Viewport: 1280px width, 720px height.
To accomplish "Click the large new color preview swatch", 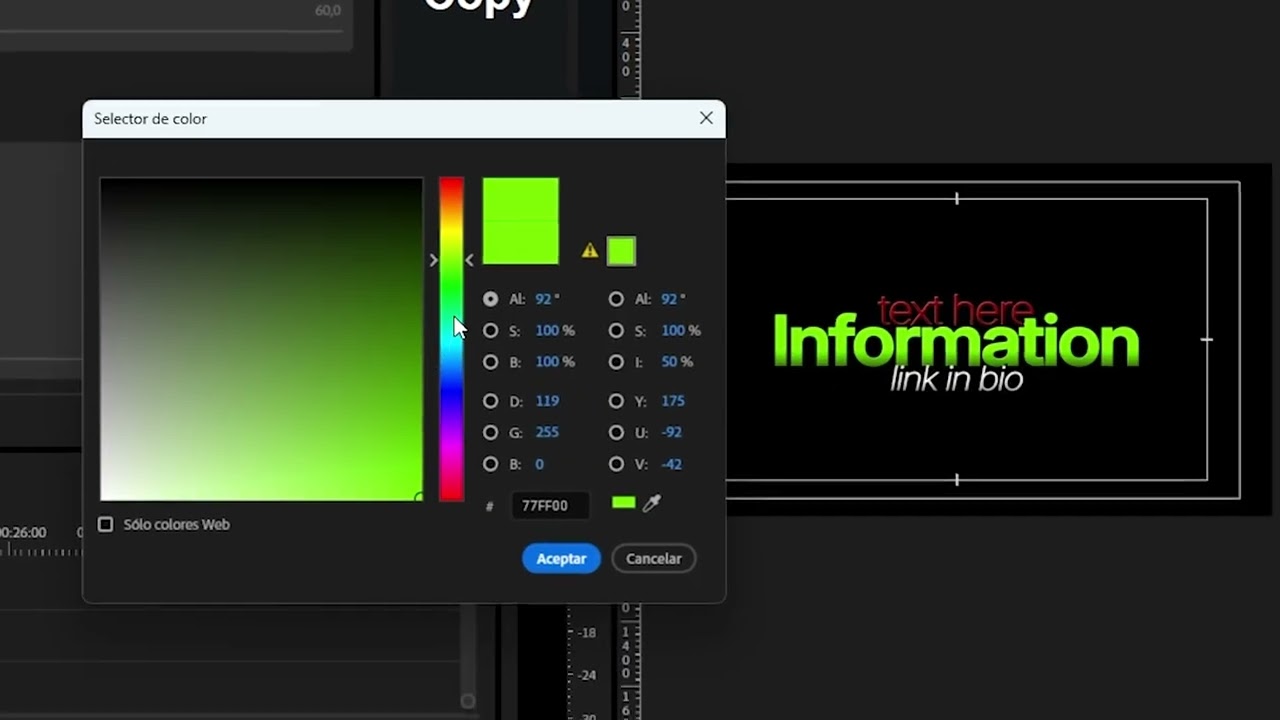I will point(521,221).
